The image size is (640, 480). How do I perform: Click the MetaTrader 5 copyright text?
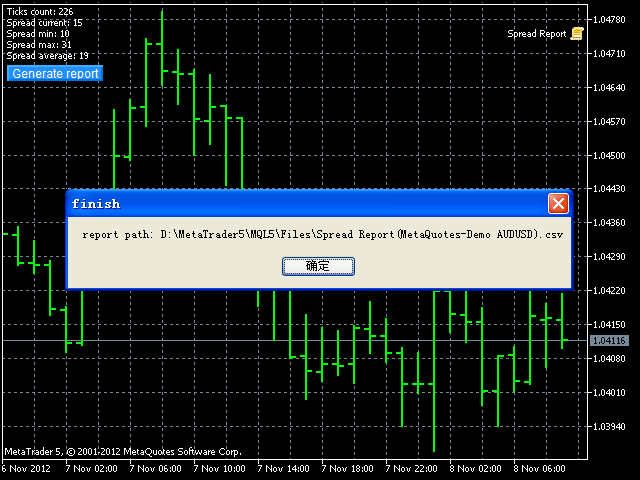pos(123,451)
